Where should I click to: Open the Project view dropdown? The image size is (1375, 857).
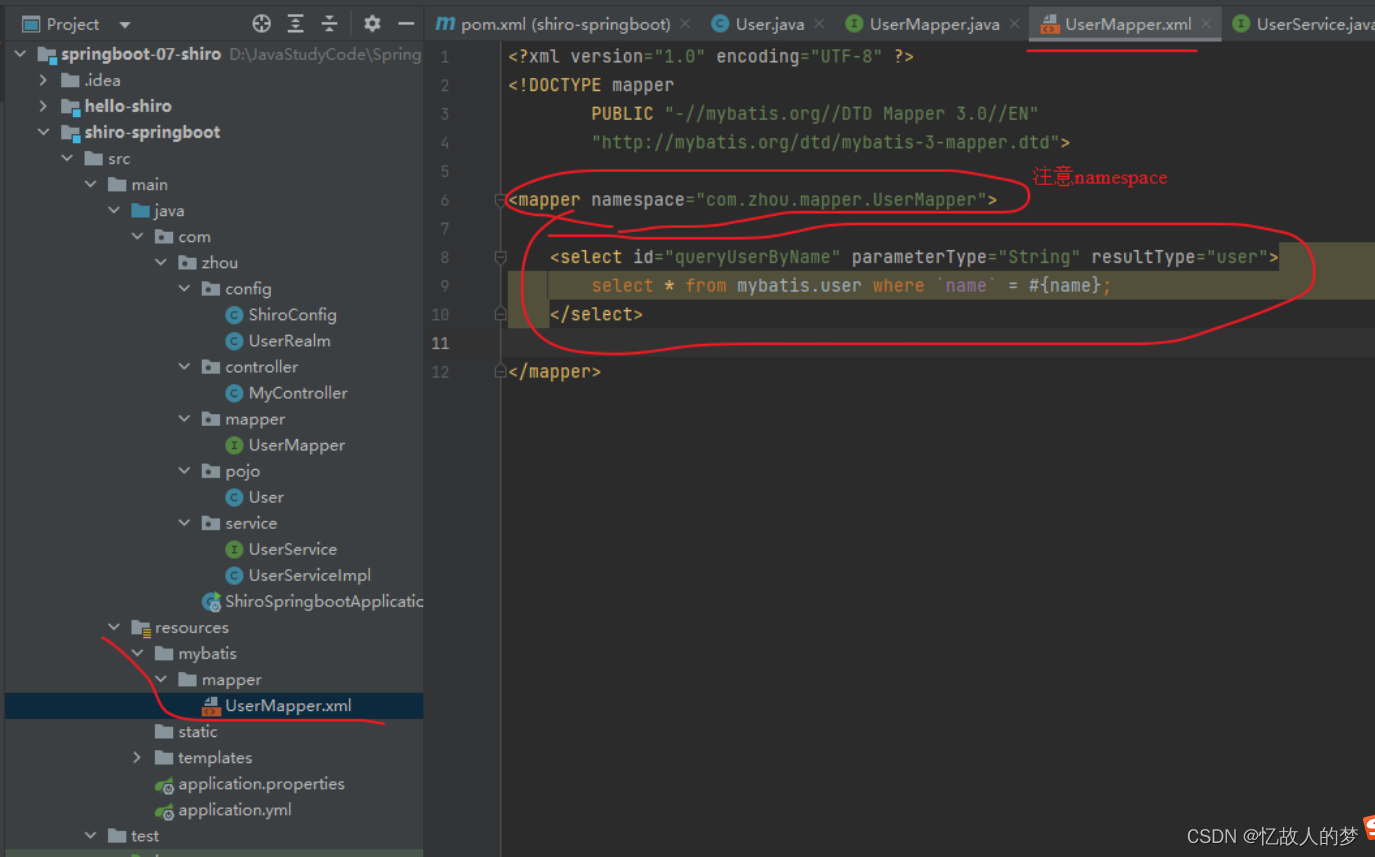(124, 24)
